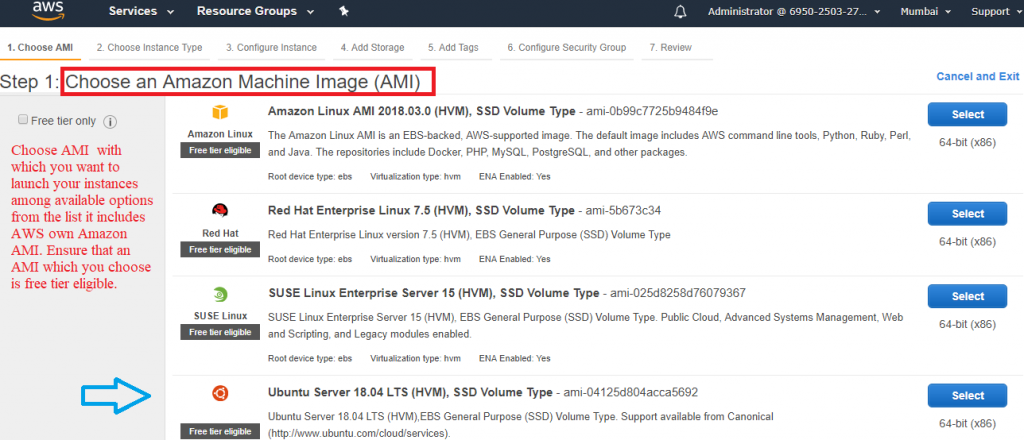Click 64-bit (x86) under Amazon Linux Select

click(967, 142)
